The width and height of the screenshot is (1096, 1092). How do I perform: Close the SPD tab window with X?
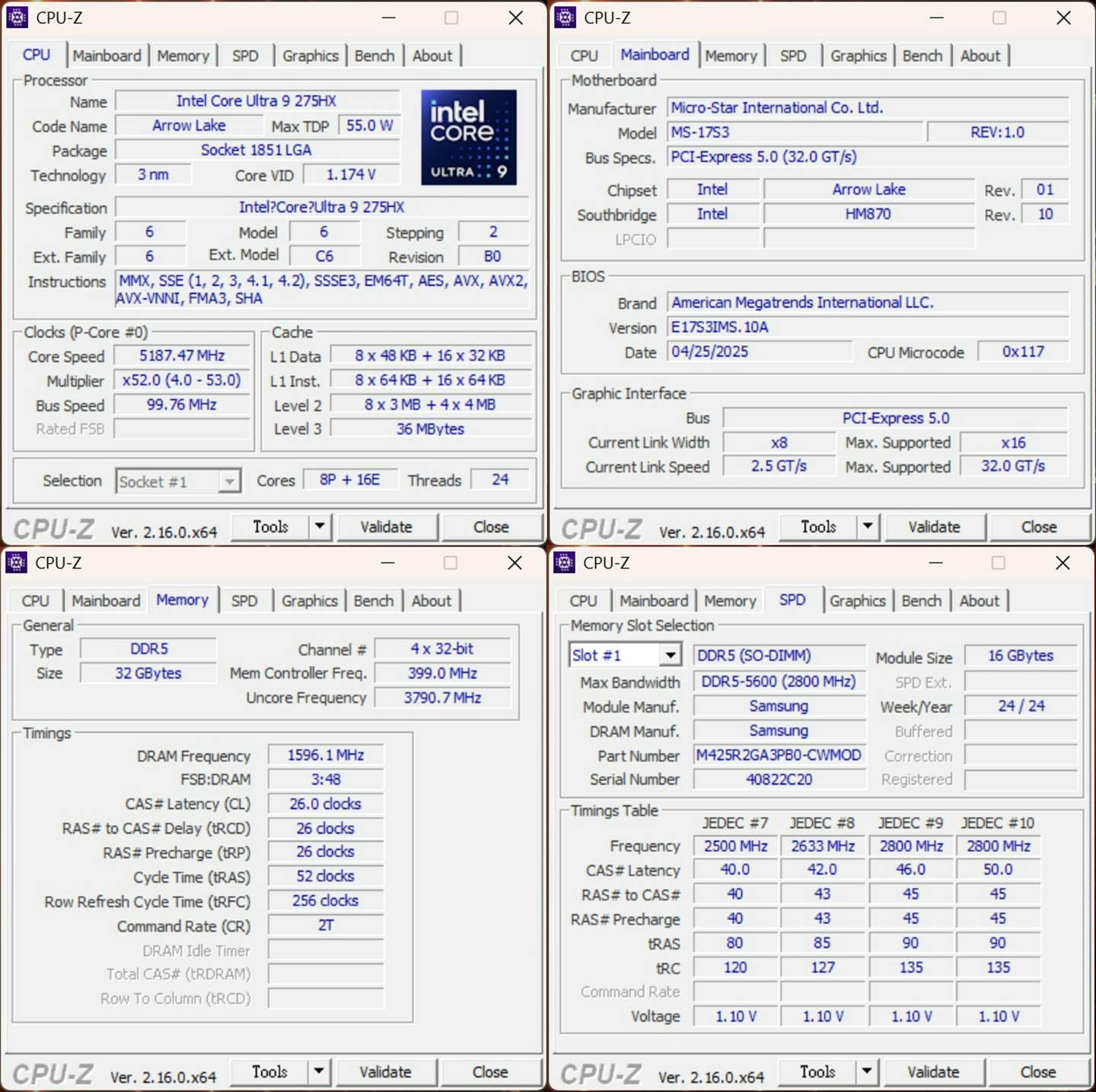(1063, 562)
